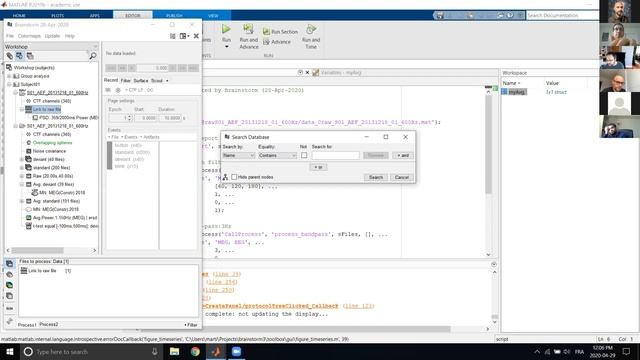Click the MATLAB icon in the taskbar

click(216, 351)
